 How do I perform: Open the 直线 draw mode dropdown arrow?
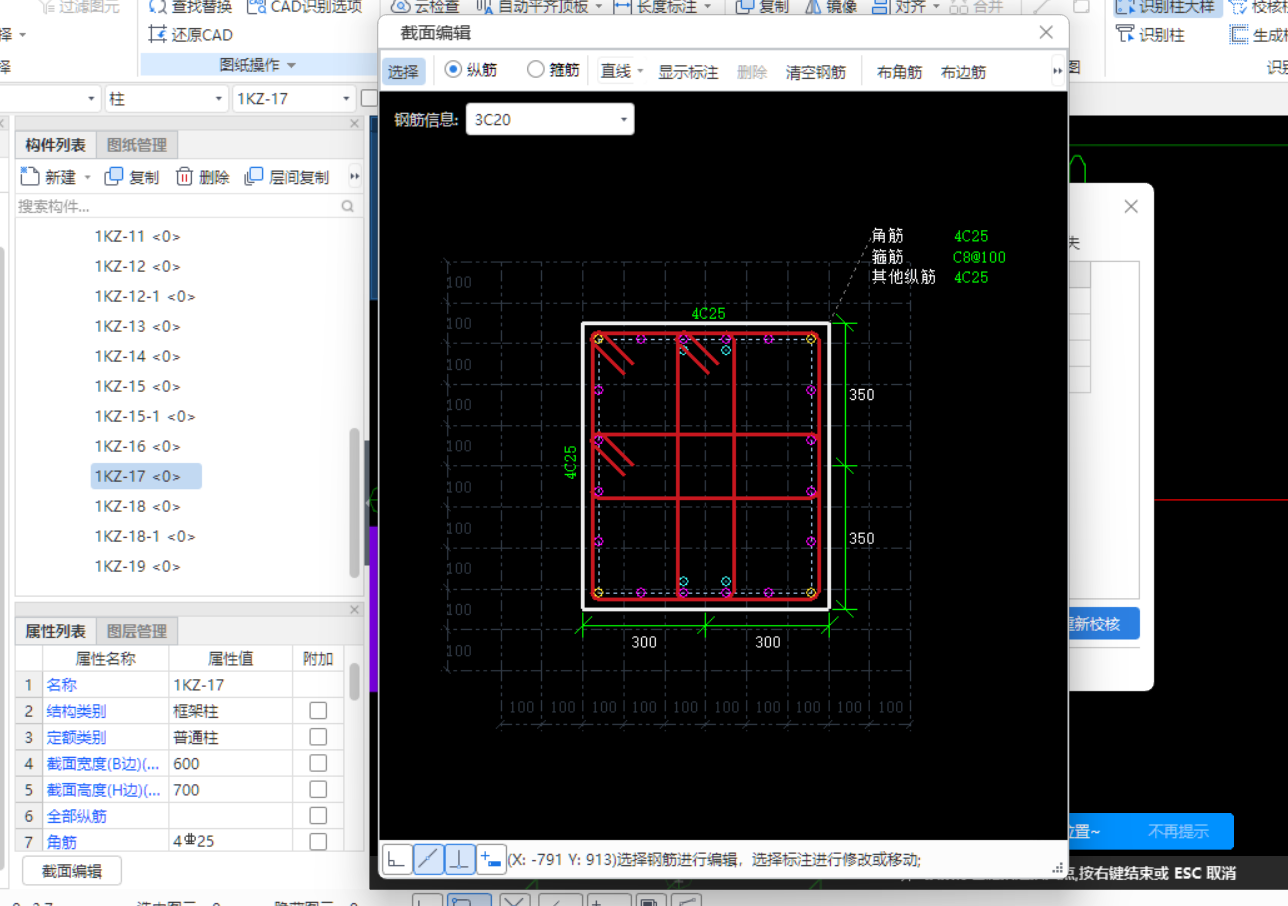point(640,72)
